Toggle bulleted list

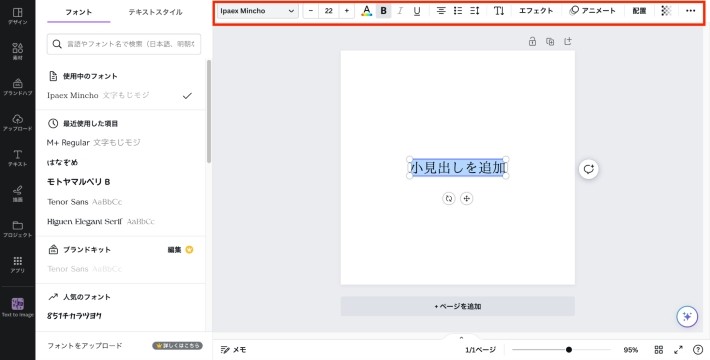pos(458,11)
